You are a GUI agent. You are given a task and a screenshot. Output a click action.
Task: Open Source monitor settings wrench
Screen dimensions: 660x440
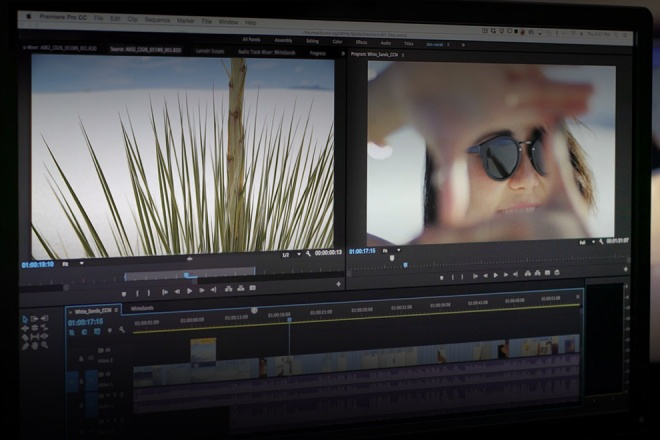click(308, 254)
